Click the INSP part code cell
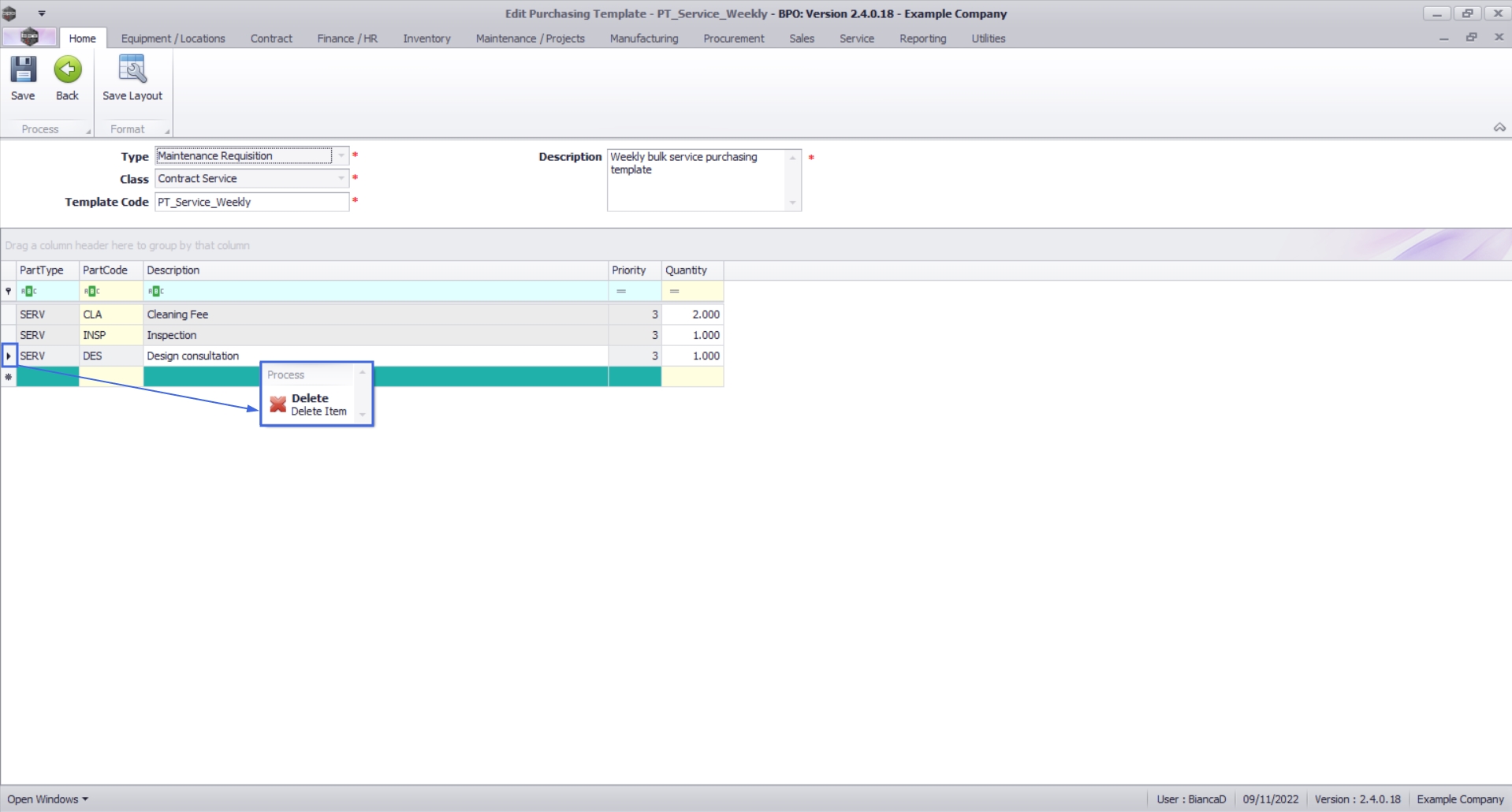 (x=111, y=335)
